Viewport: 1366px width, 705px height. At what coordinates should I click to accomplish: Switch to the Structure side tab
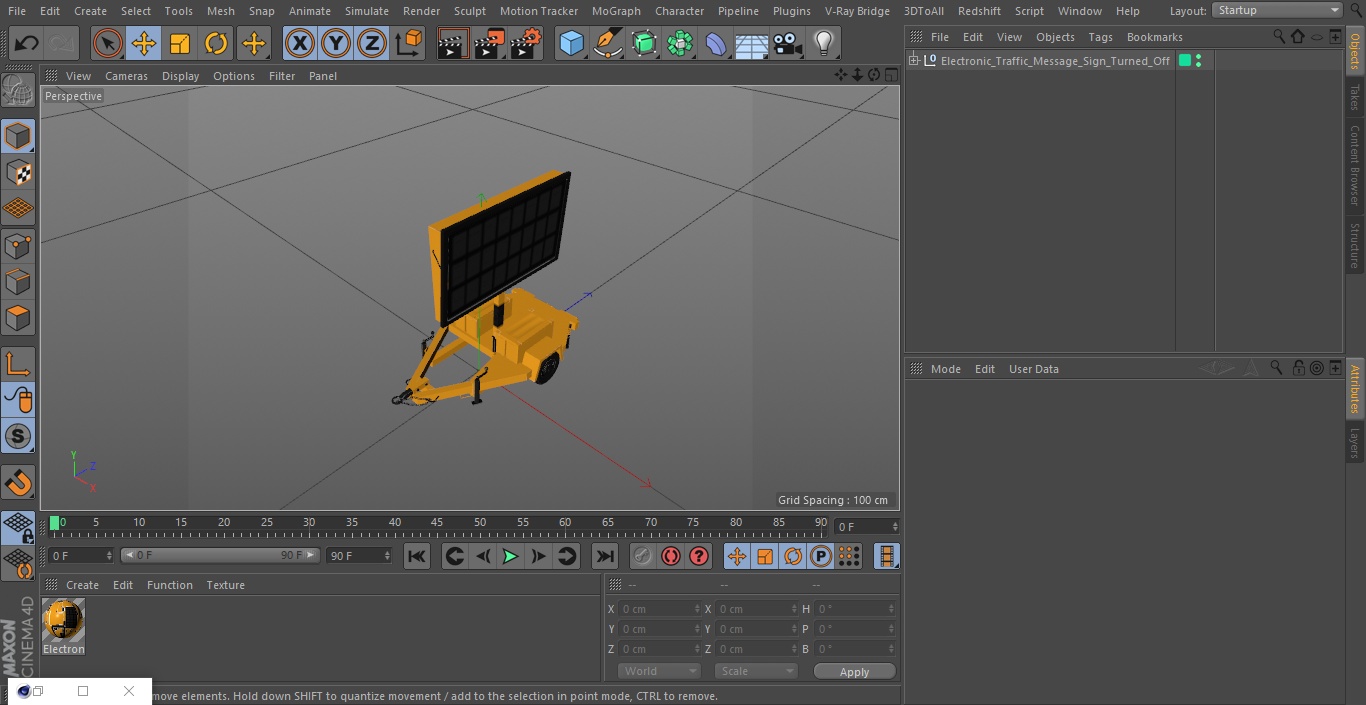1355,245
